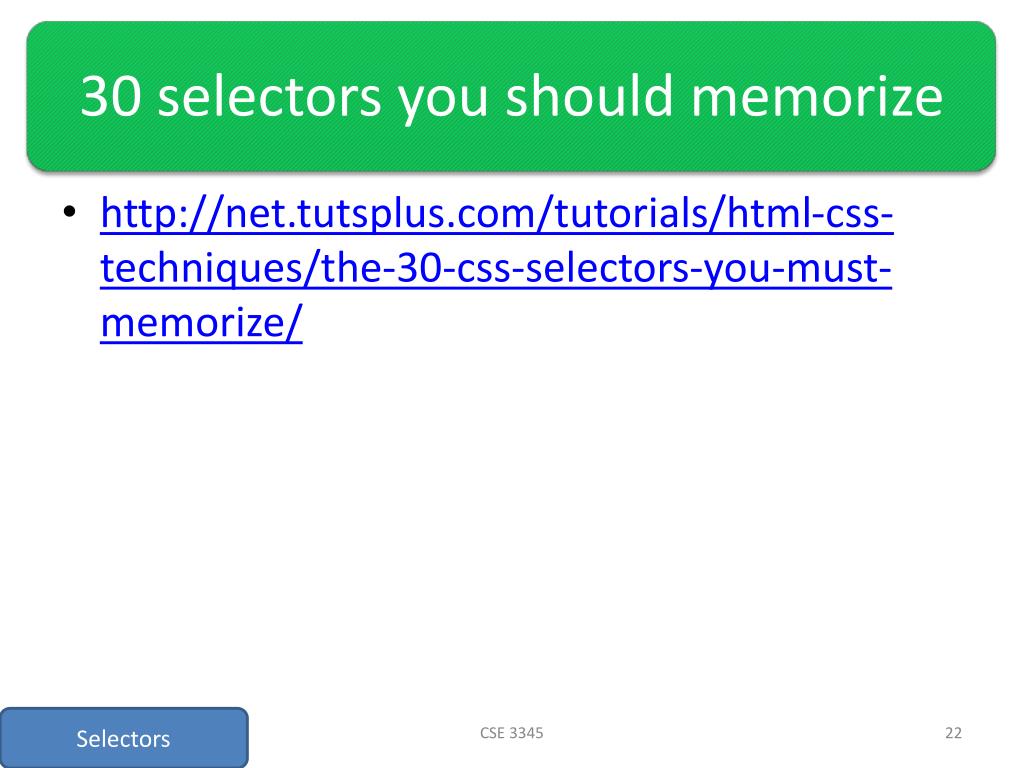This screenshot has width=1024, height=768.
Task: Click the blue Selectors button
Action: pyautogui.click(x=124, y=738)
